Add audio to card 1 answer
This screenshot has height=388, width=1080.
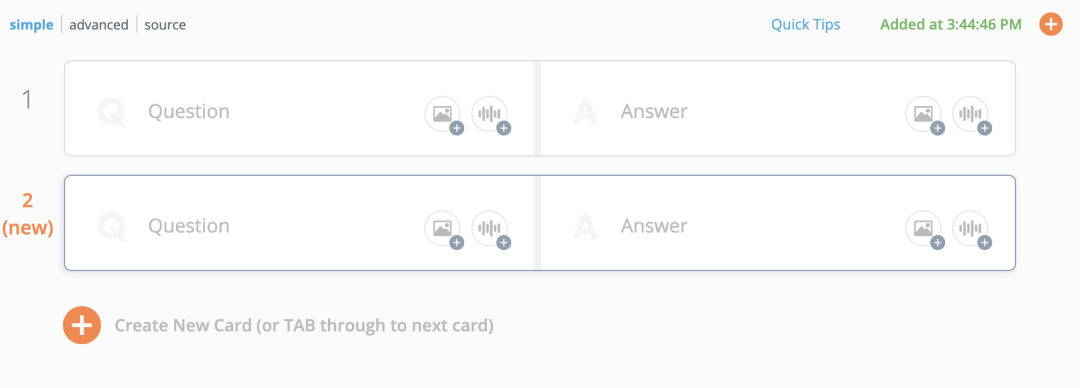coord(971,114)
